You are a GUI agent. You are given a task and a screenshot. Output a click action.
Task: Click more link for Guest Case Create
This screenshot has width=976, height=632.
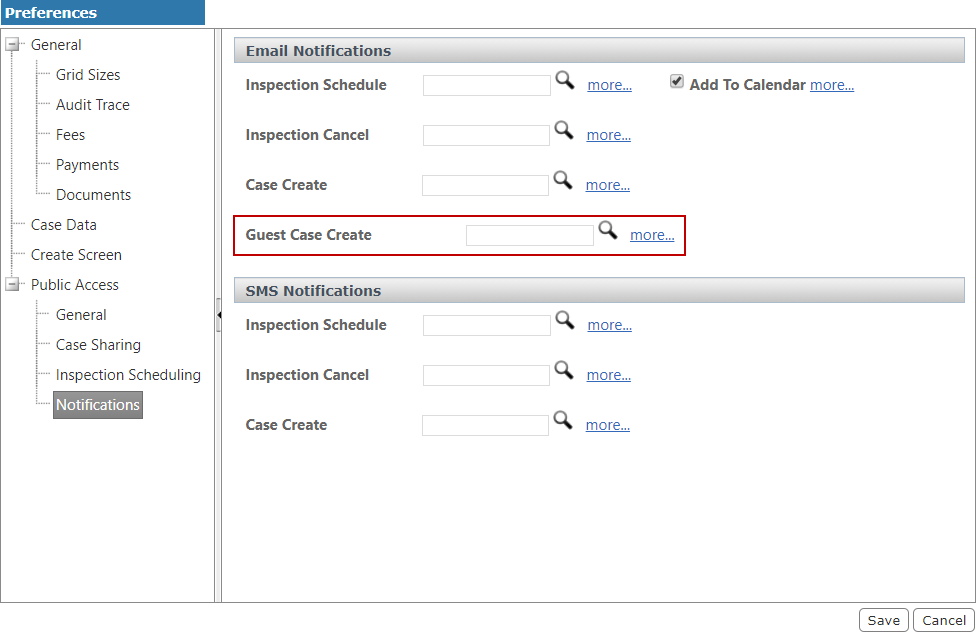pyautogui.click(x=651, y=235)
